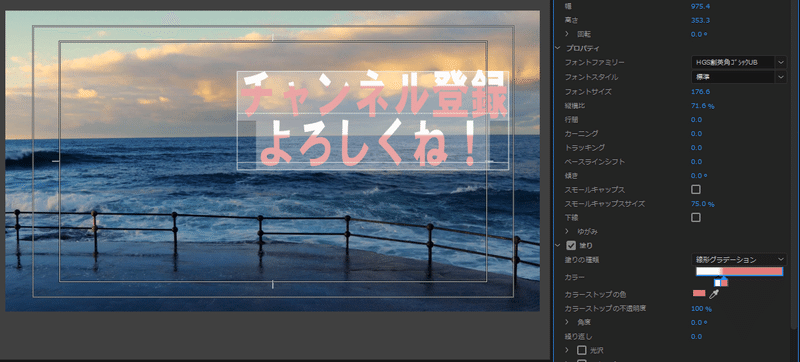Click the スモールキャップスサイズ value 75.0 %

(703, 204)
